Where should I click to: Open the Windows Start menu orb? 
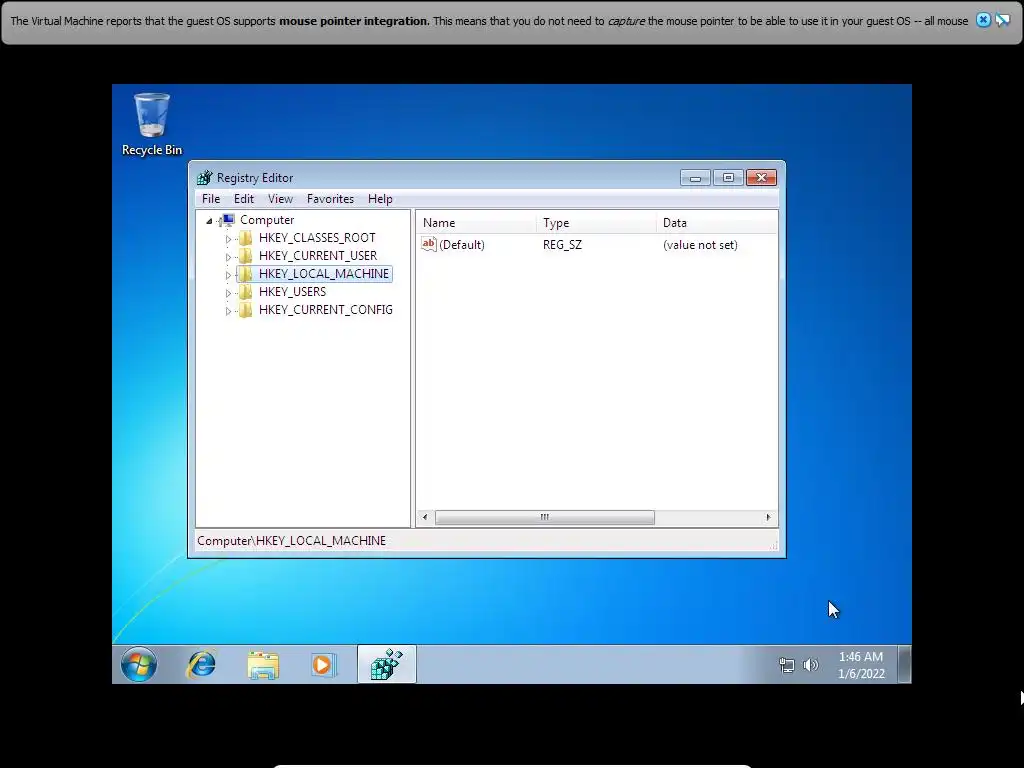point(138,665)
